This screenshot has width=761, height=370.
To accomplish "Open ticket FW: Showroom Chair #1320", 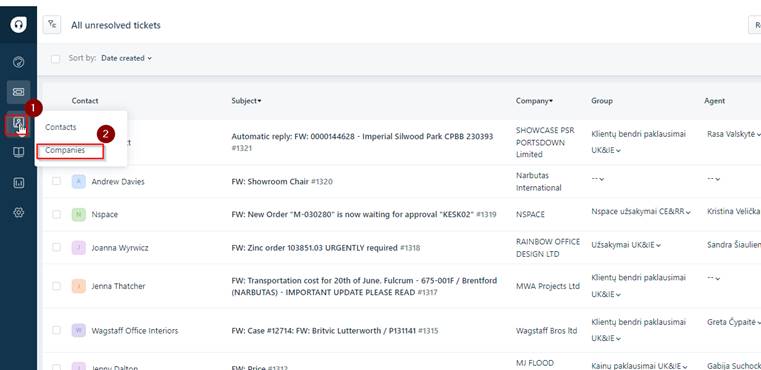I will pos(282,182).
